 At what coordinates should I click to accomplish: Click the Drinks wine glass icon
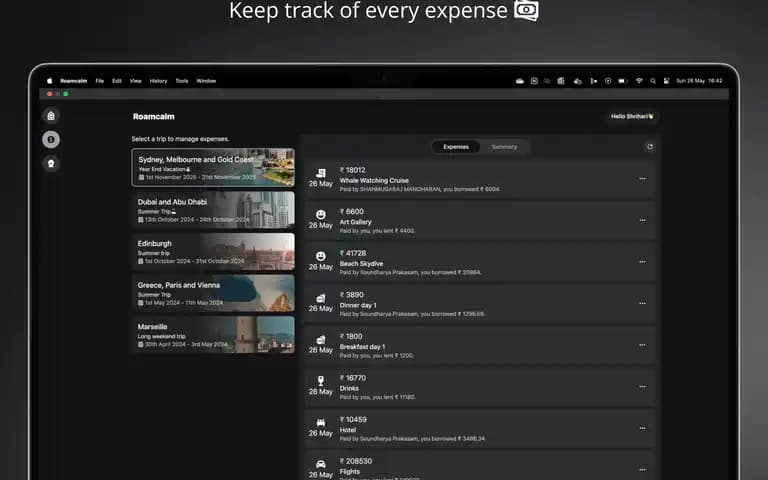[321, 381]
